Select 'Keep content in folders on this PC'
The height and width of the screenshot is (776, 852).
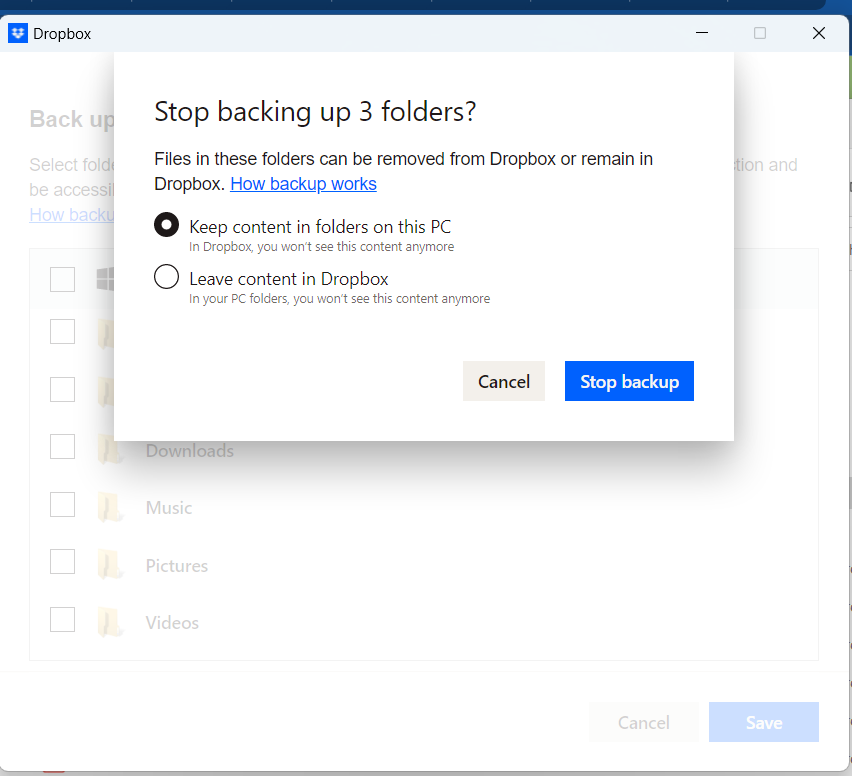pos(166,225)
